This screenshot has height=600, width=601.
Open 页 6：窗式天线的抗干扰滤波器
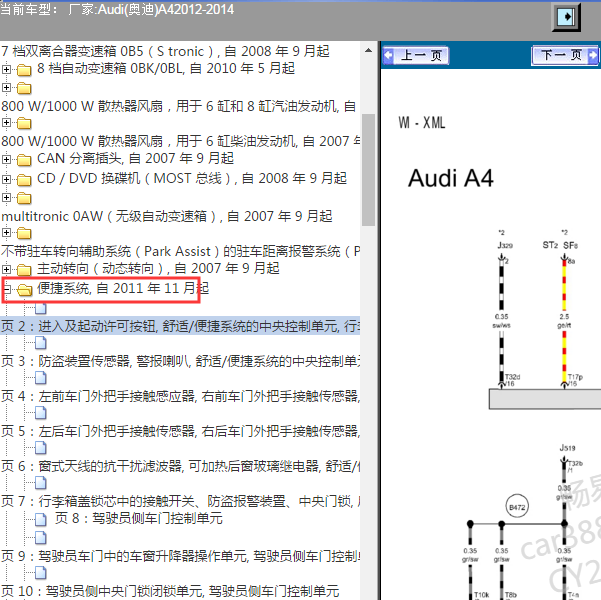[x=180, y=466]
